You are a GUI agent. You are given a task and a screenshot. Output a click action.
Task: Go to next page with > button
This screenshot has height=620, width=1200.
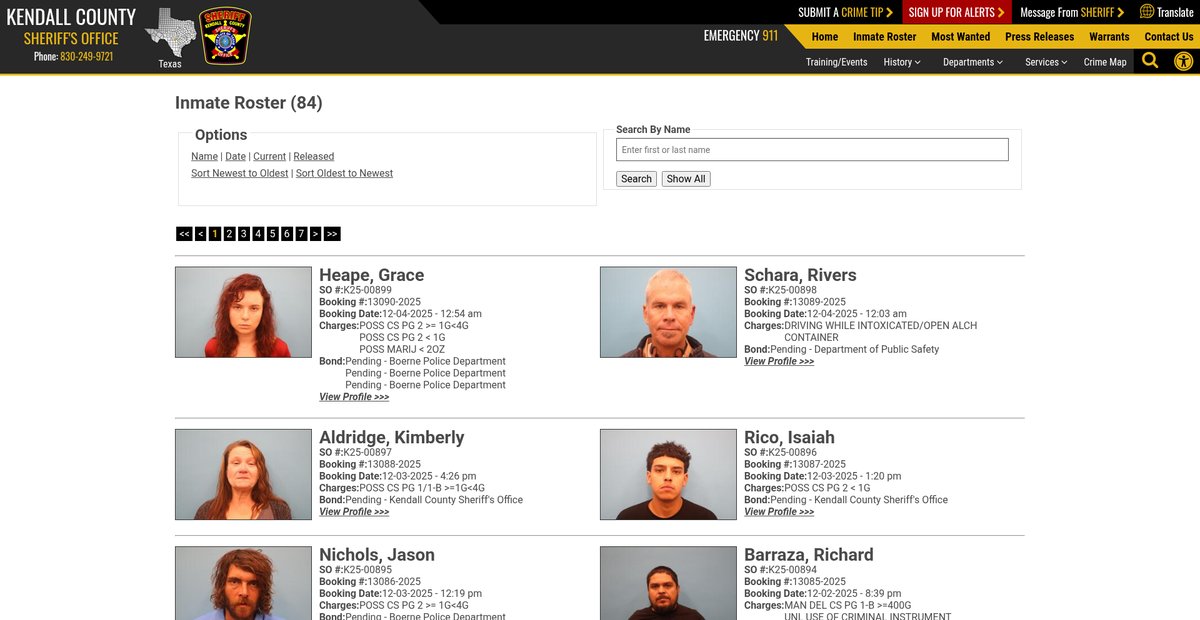click(315, 234)
